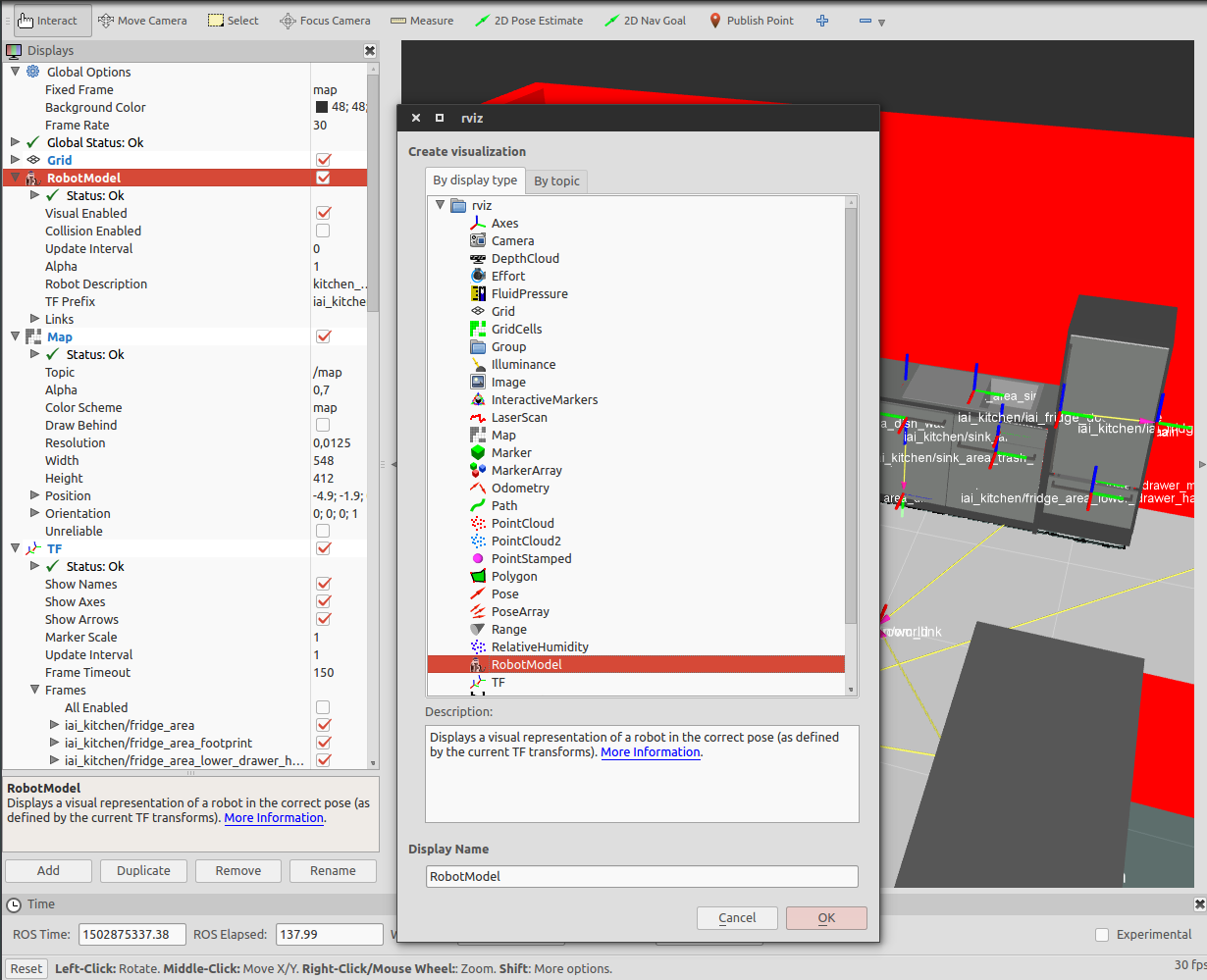Disable Visual Enabled checkbox
The height and width of the screenshot is (980, 1207).
[324, 213]
